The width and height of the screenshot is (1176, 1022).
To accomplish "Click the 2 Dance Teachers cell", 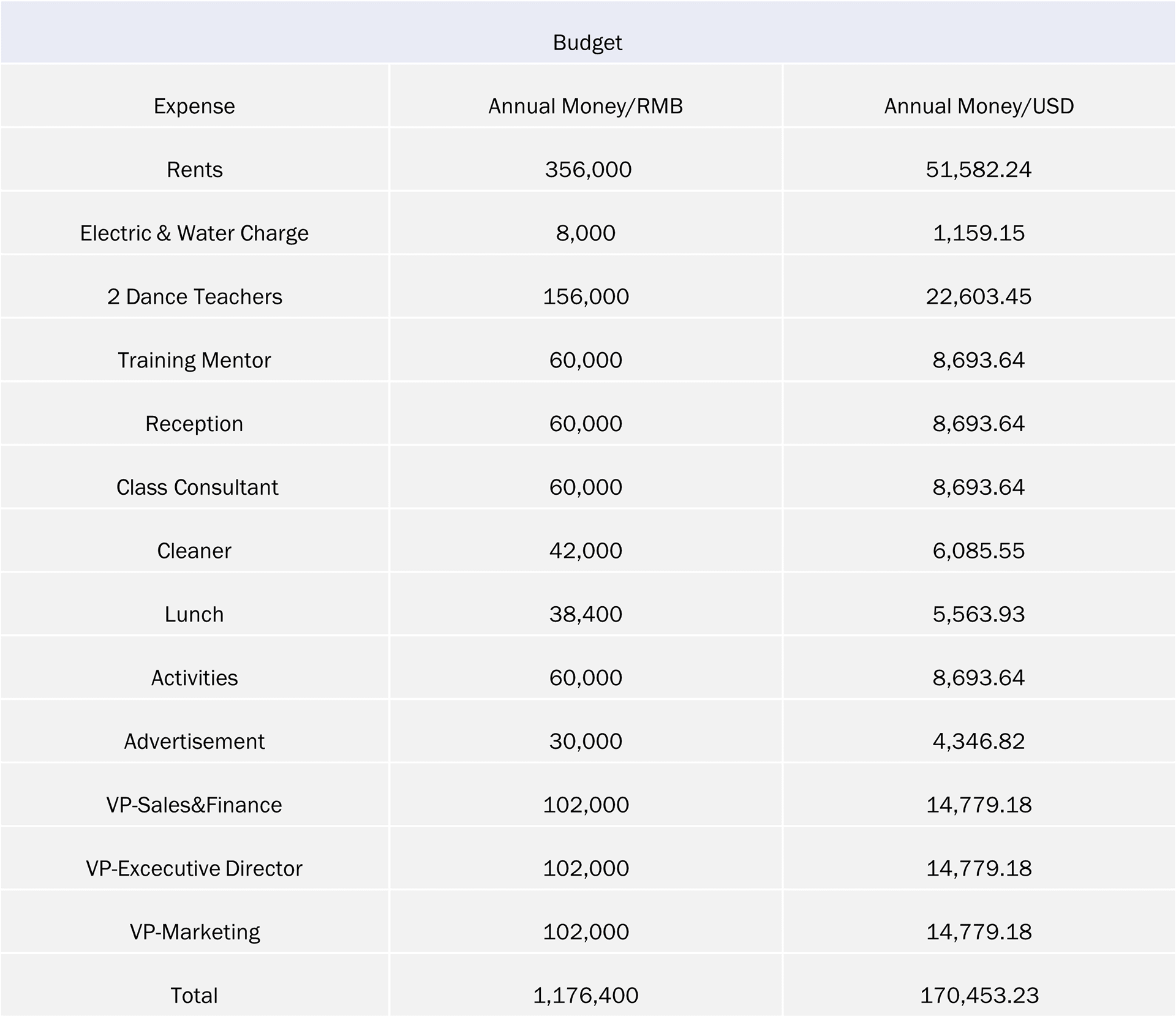I will click(194, 297).
